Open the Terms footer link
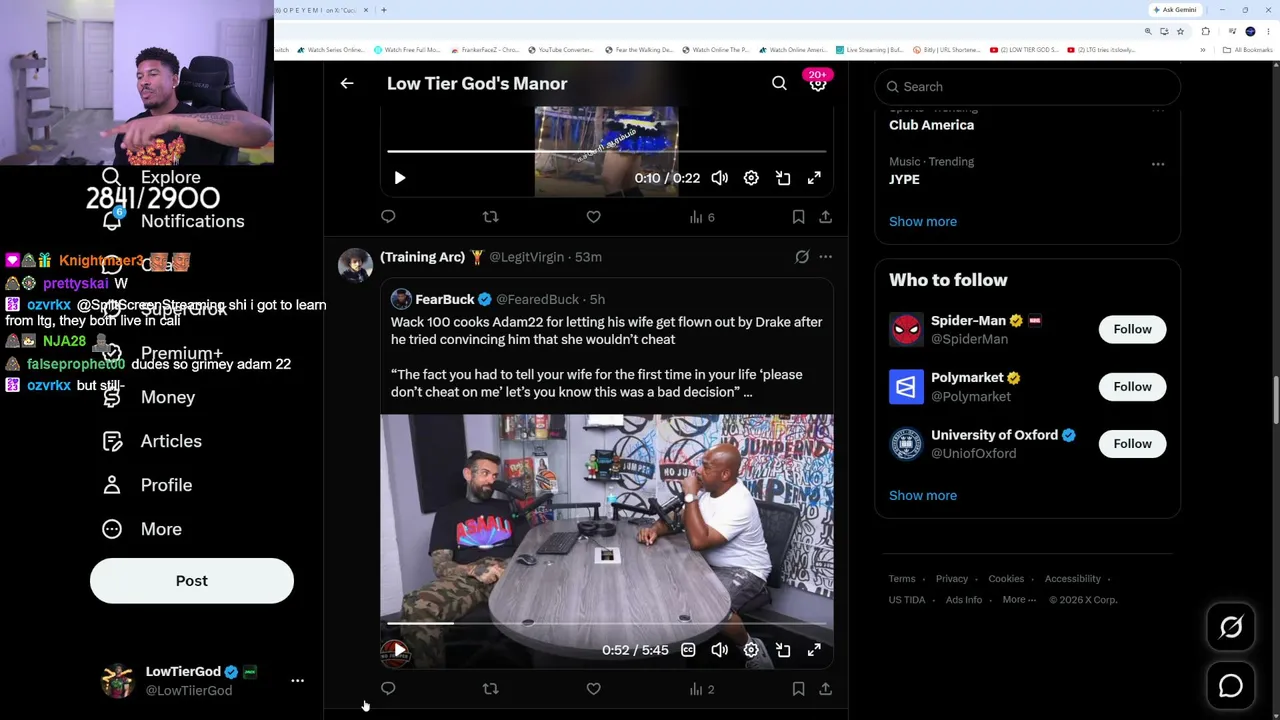The image size is (1280, 720). pyautogui.click(x=902, y=579)
